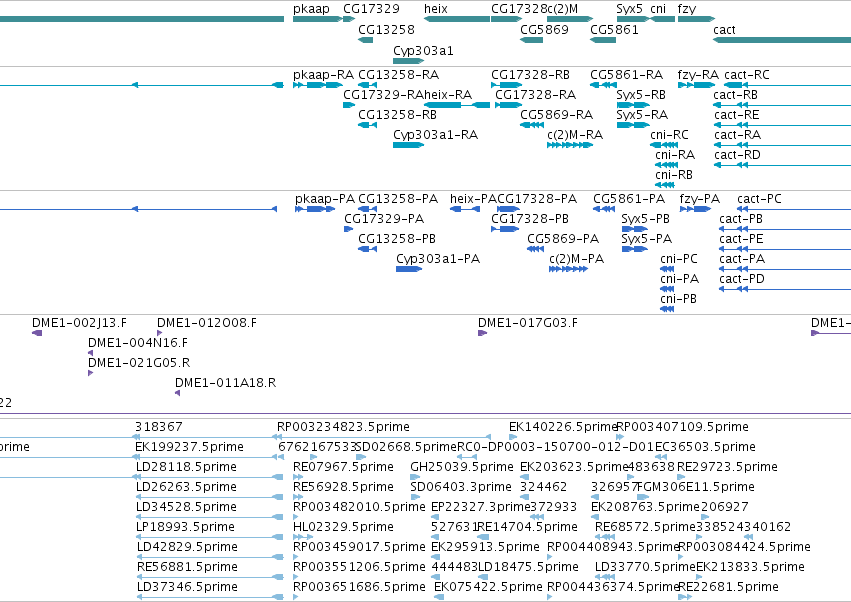Screen dimensions: 851x602
Task: Click the CG17329 gene label
Action: coord(371,9)
